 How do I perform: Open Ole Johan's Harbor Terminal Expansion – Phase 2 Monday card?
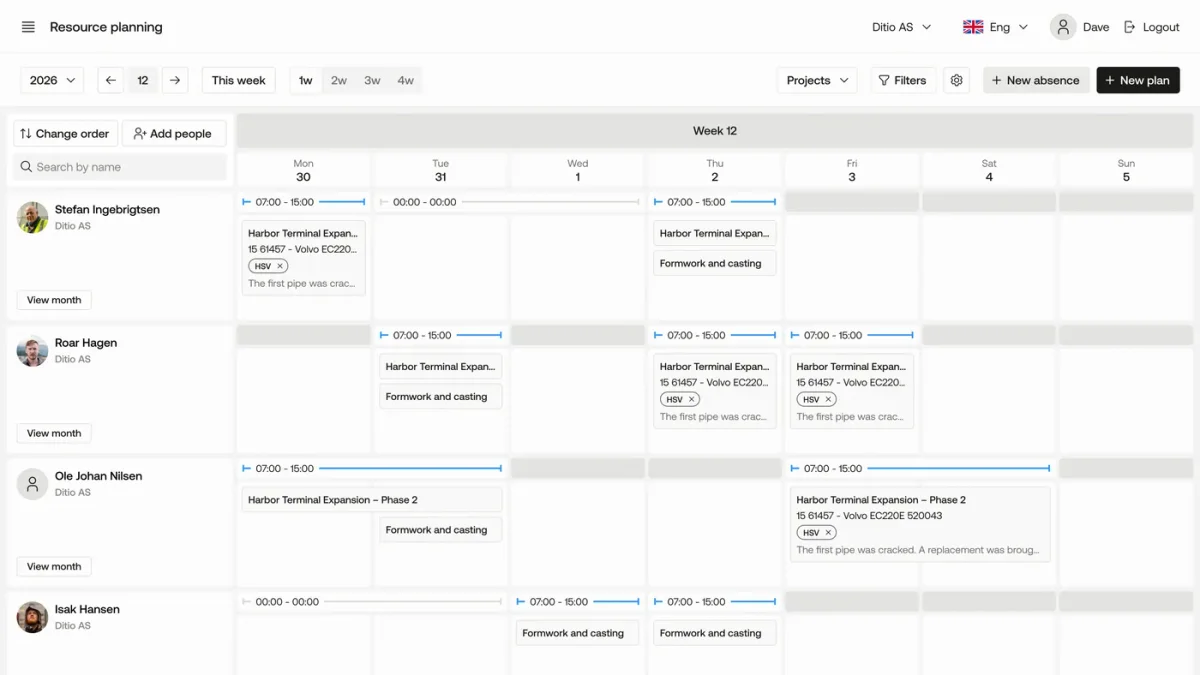[372, 500]
